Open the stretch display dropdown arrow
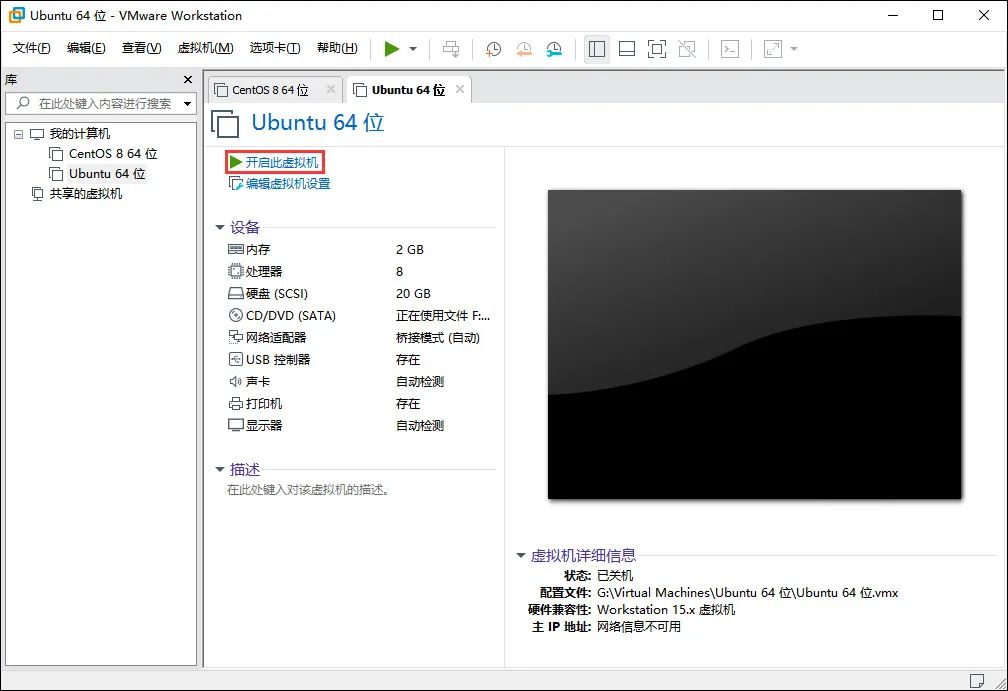1008x691 pixels. [x=794, y=49]
